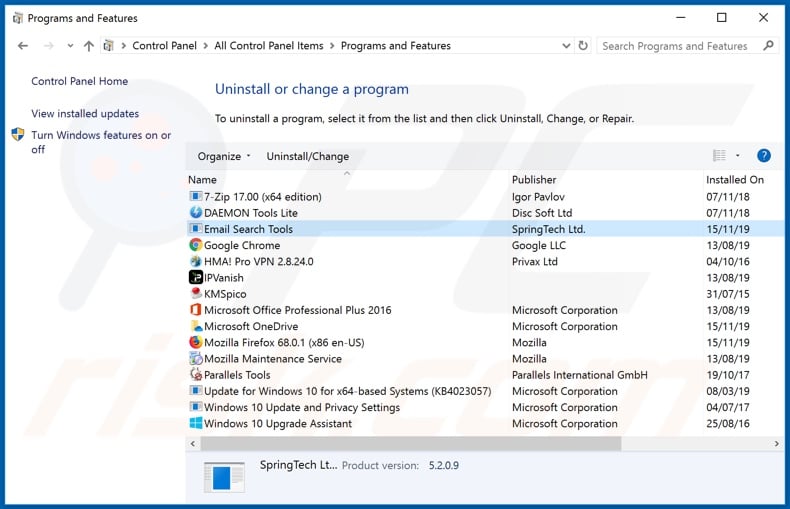The image size is (790, 509).
Task: Click the Email Search Tools icon
Action: pos(195,229)
